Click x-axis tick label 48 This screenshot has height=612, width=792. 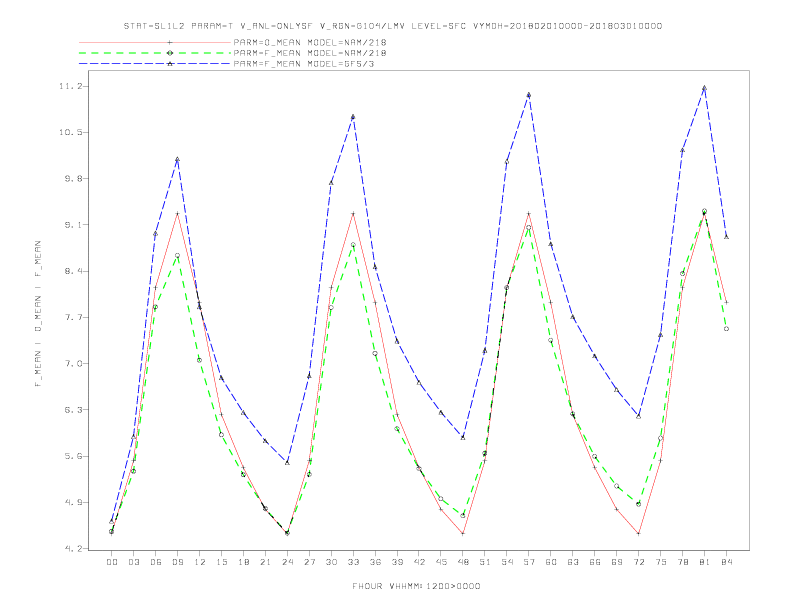click(x=463, y=562)
